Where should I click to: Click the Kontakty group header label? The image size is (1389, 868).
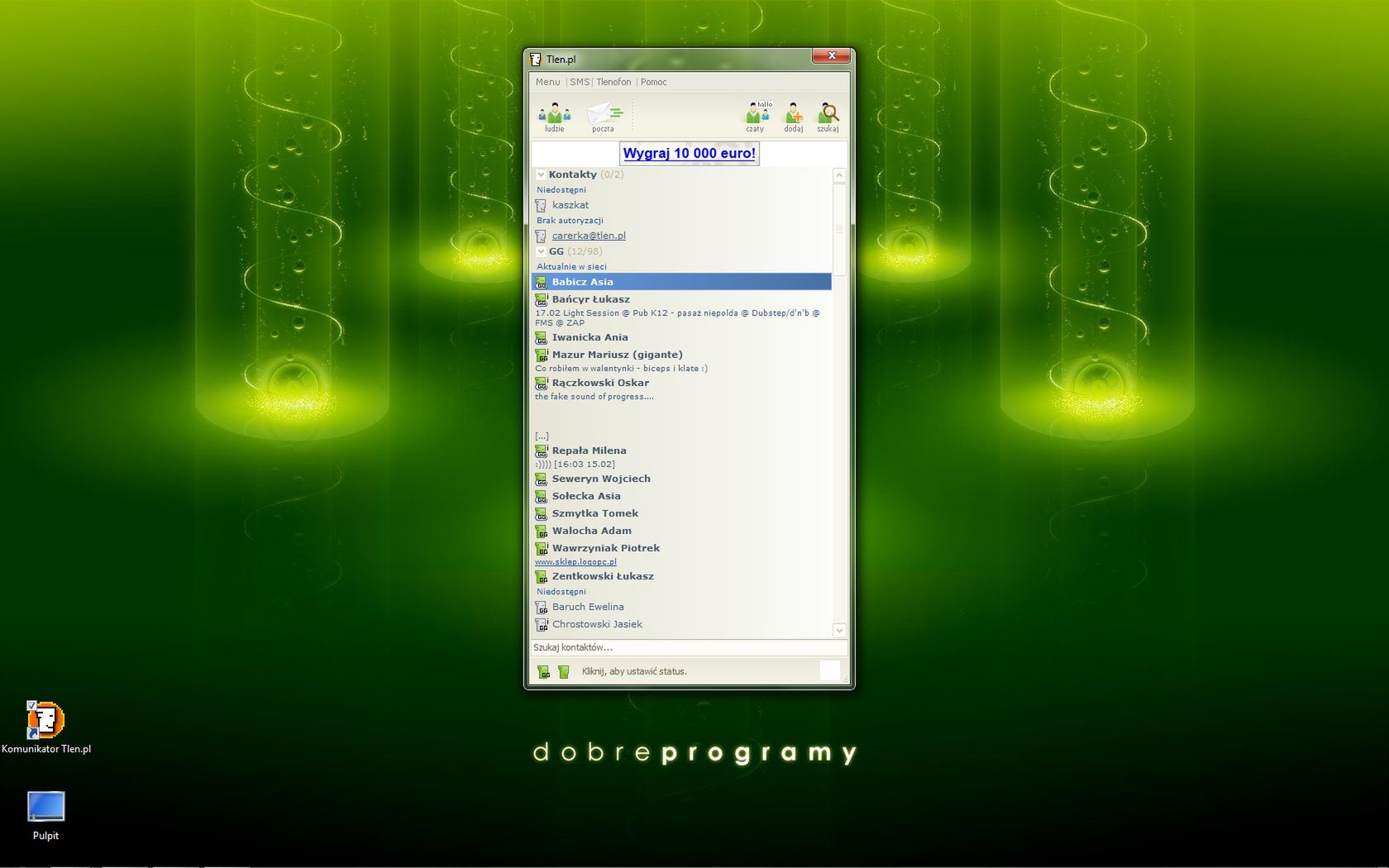(x=572, y=174)
